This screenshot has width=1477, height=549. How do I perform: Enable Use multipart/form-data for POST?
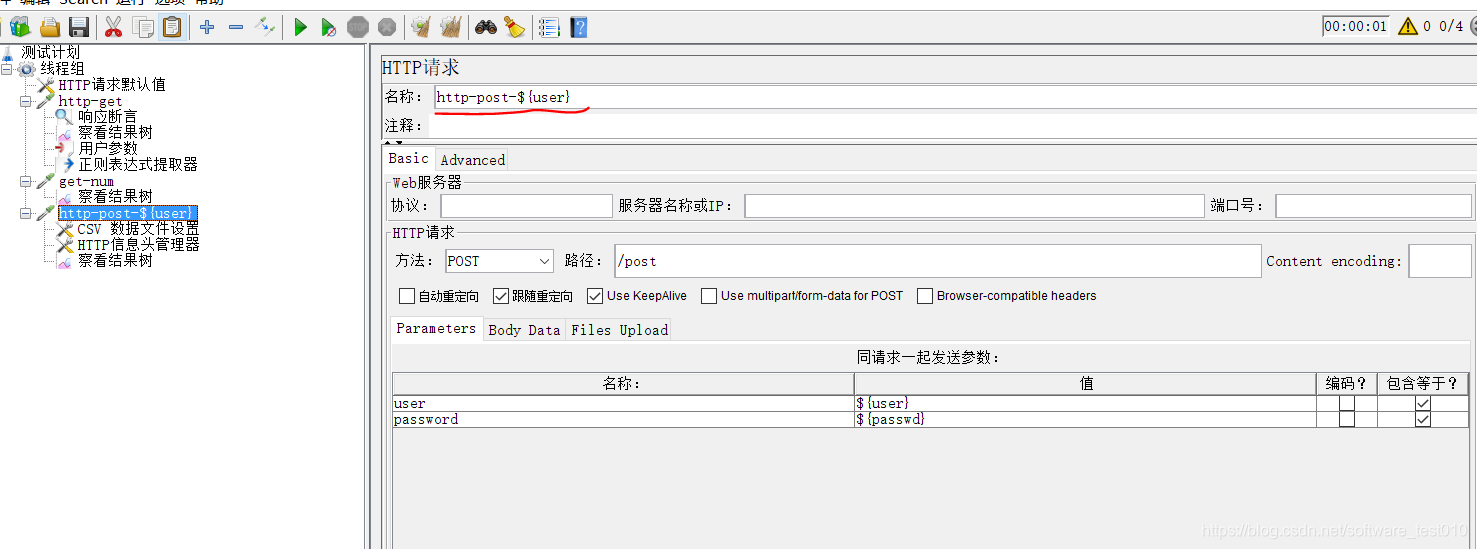tap(709, 296)
